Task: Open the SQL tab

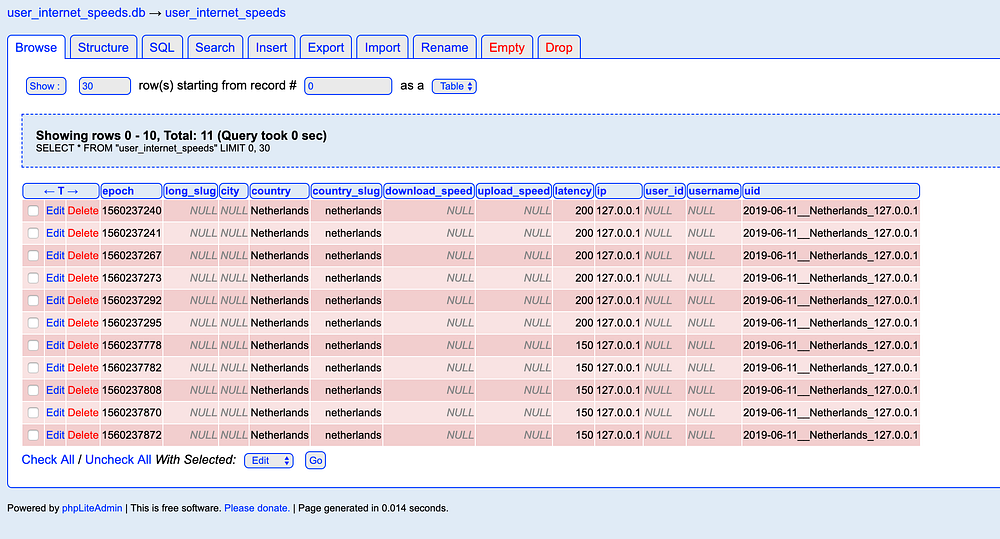Action: [x=162, y=47]
